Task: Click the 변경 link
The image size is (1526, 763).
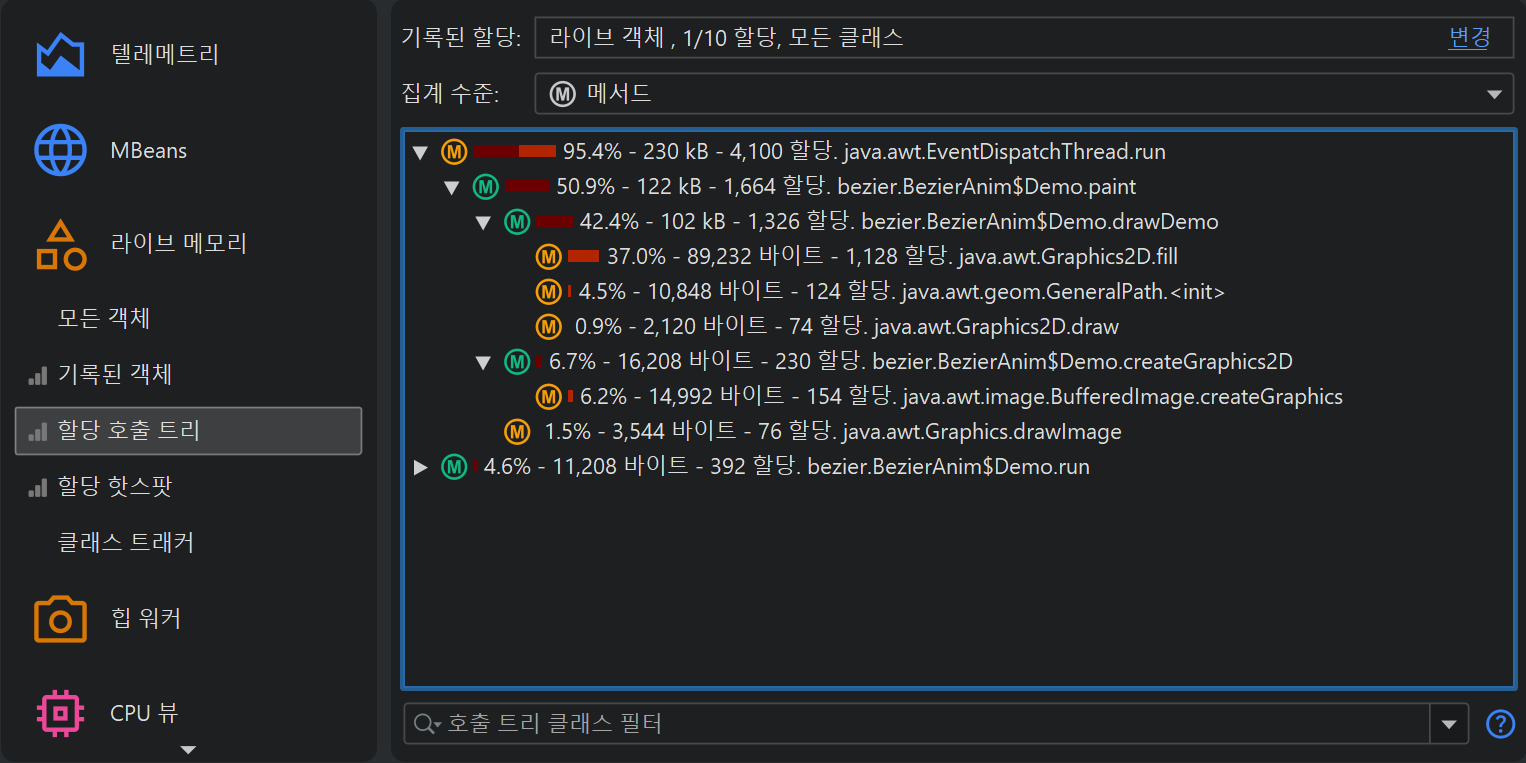Action: [1469, 38]
